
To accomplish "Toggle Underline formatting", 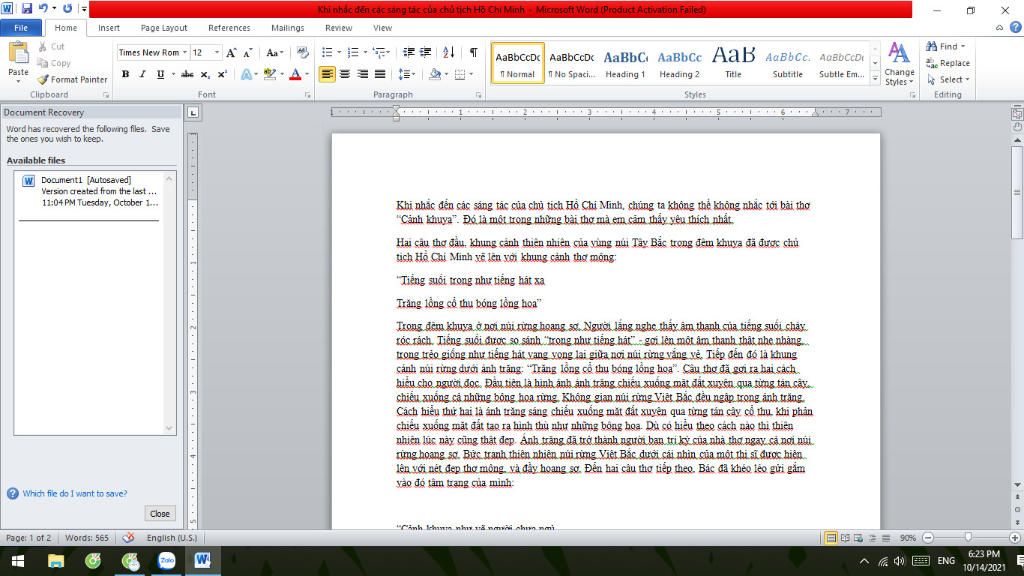I will (160, 74).
